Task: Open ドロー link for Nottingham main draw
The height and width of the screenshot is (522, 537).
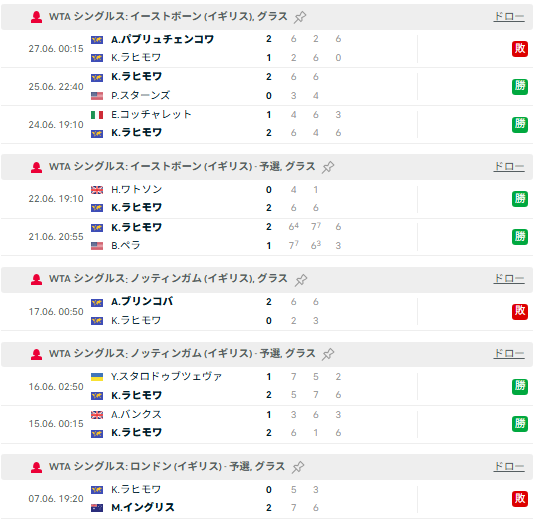Action: 509,278
